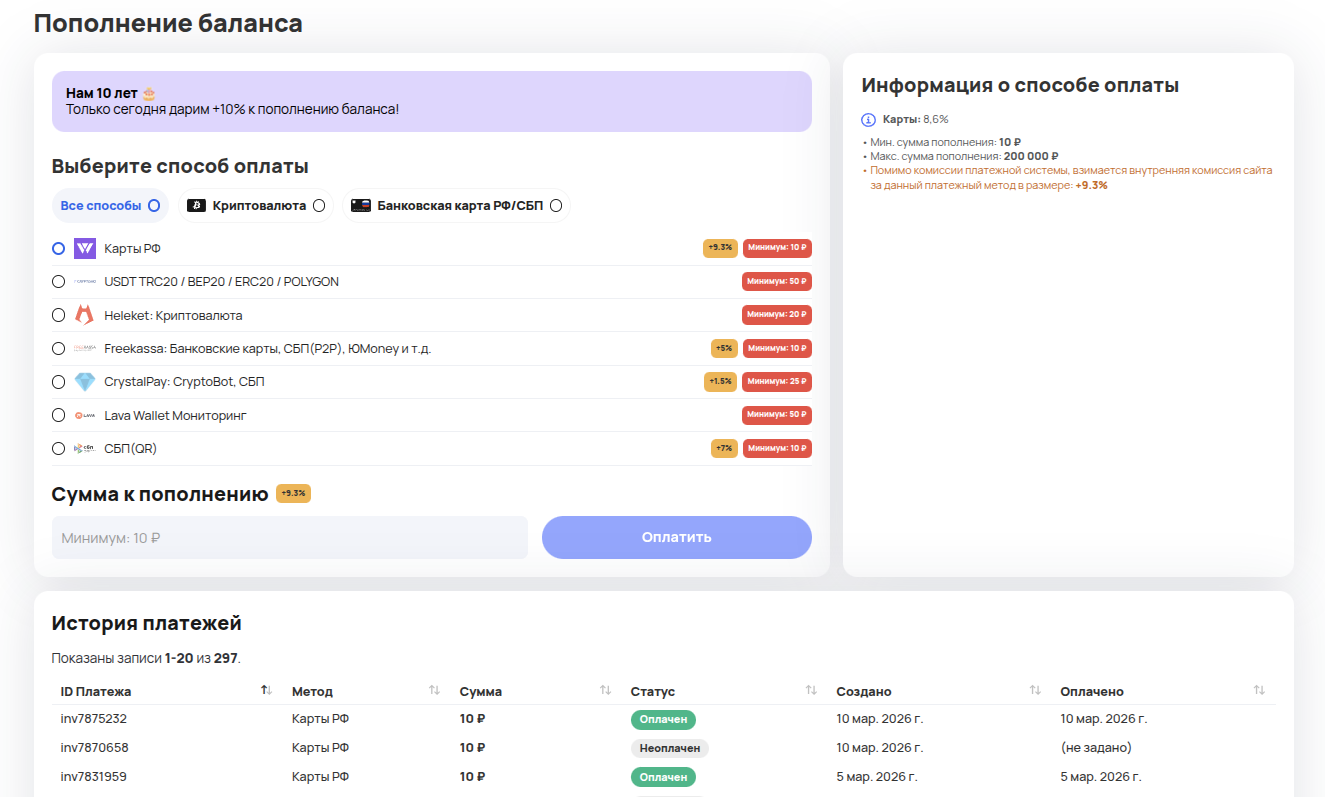Screen dimensions: 1325x797
Task: Click the +9.3% badge beside Сумма к пополнению
Action: (293, 494)
